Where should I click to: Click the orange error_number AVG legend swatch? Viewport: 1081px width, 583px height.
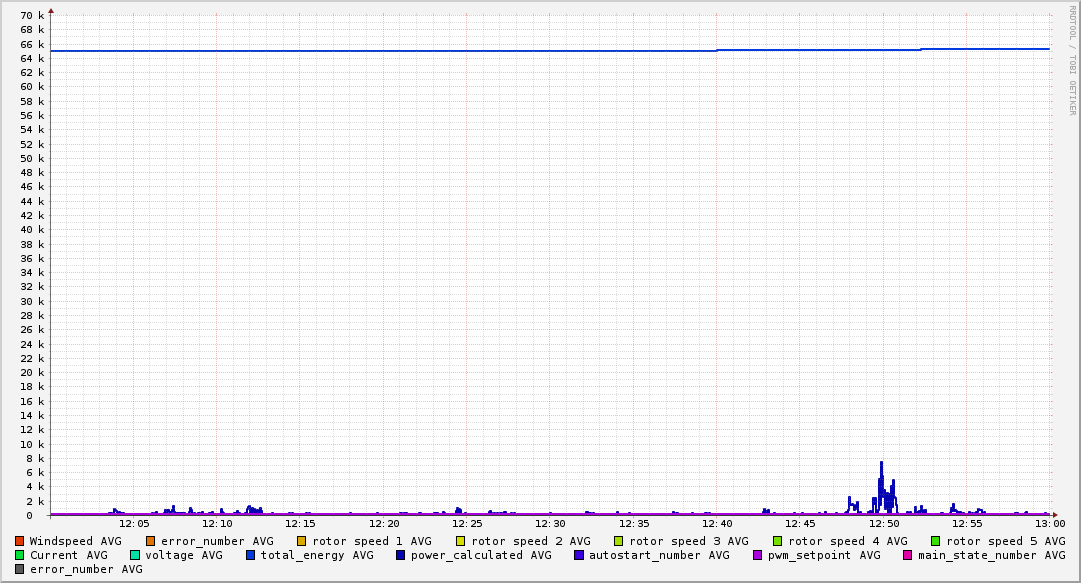(151, 541)
